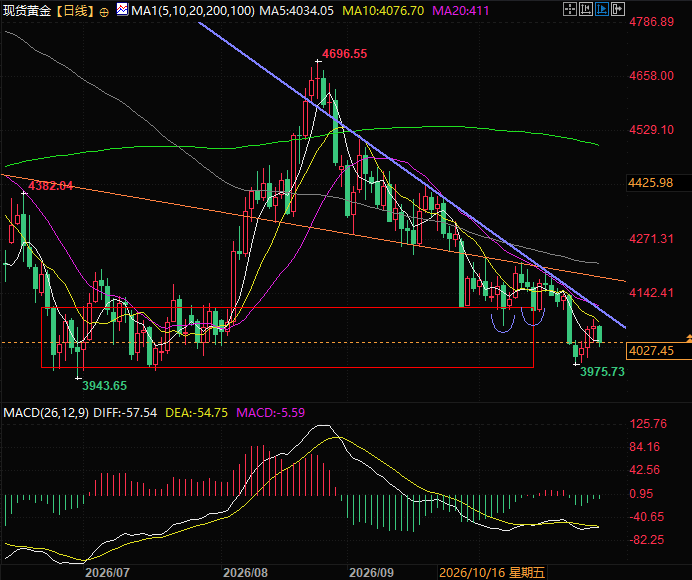Click the 4786.89 axis value

coord(651,22)
